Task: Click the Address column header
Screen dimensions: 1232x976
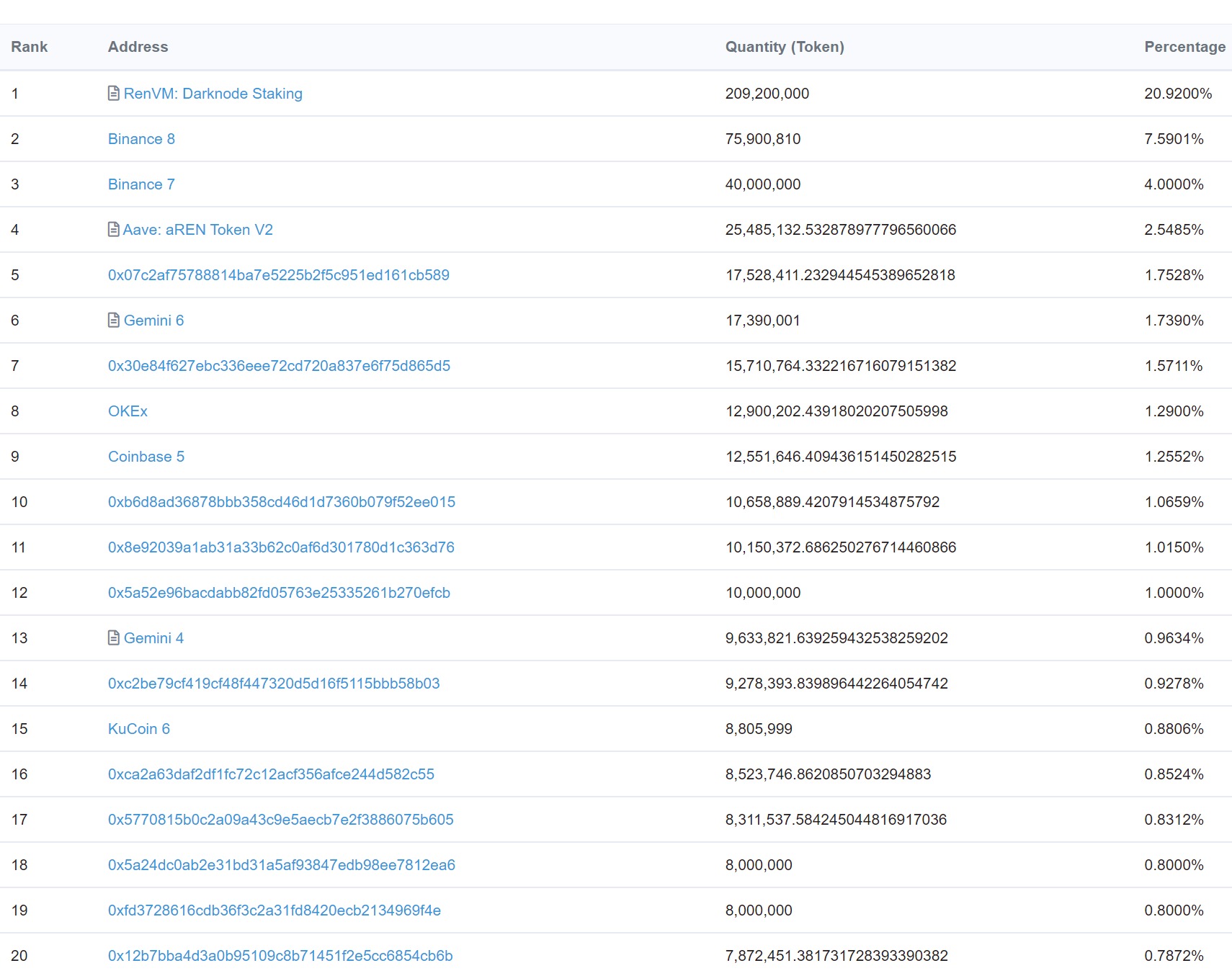Action: click(138, 47)
